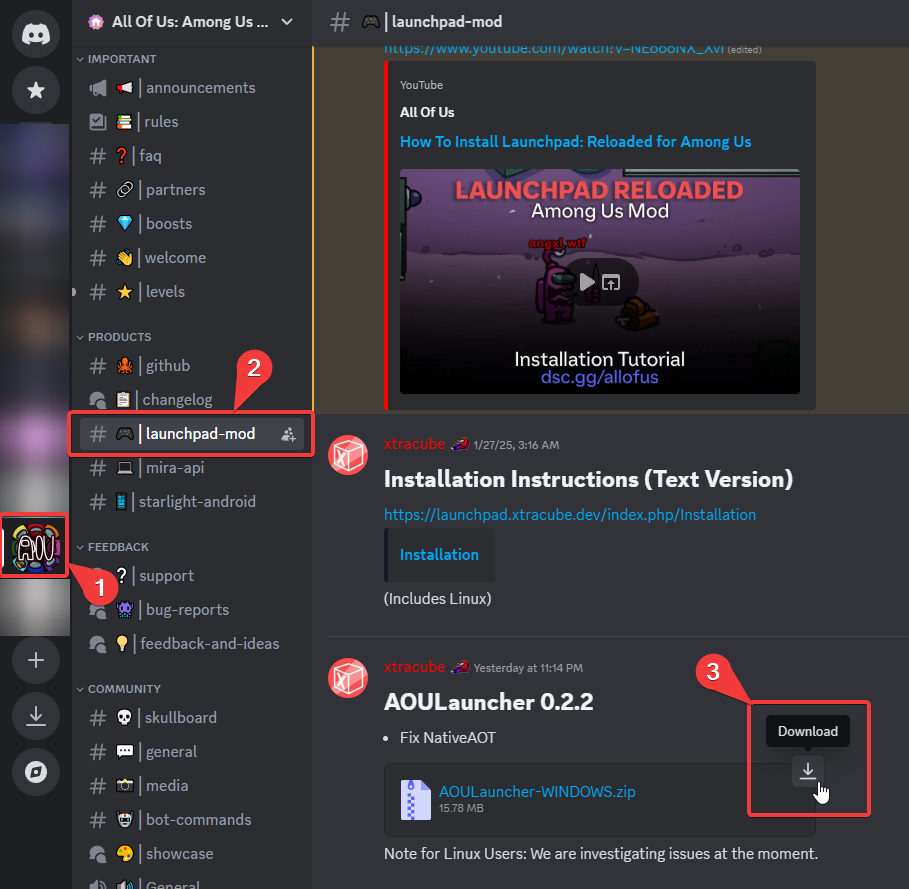The image size is (909, 889).
Task: Click the zip file icon of attachment
Action: [x=416, y=800]
